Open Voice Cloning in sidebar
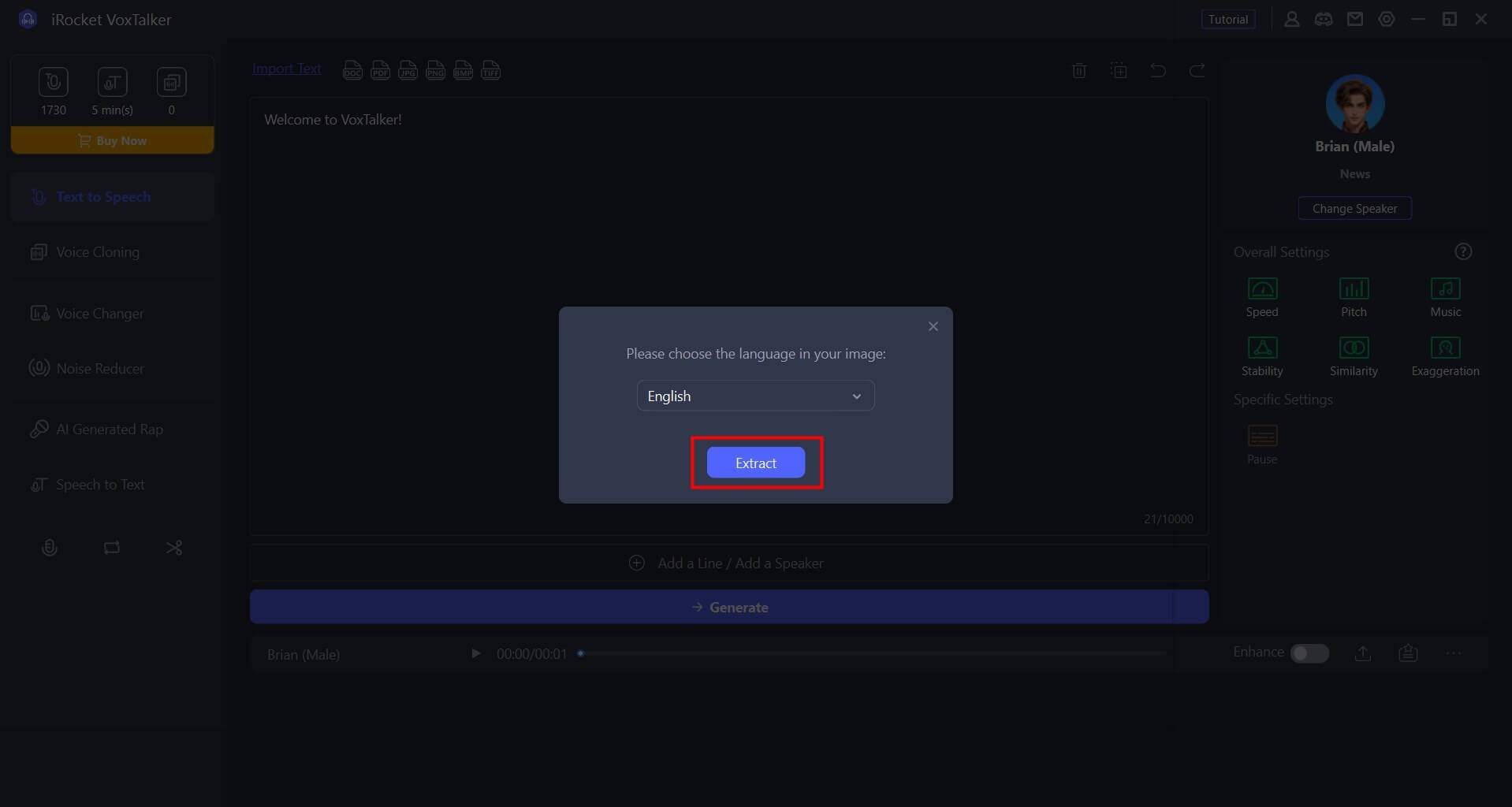1512x807 pixels. pos(112,252)
